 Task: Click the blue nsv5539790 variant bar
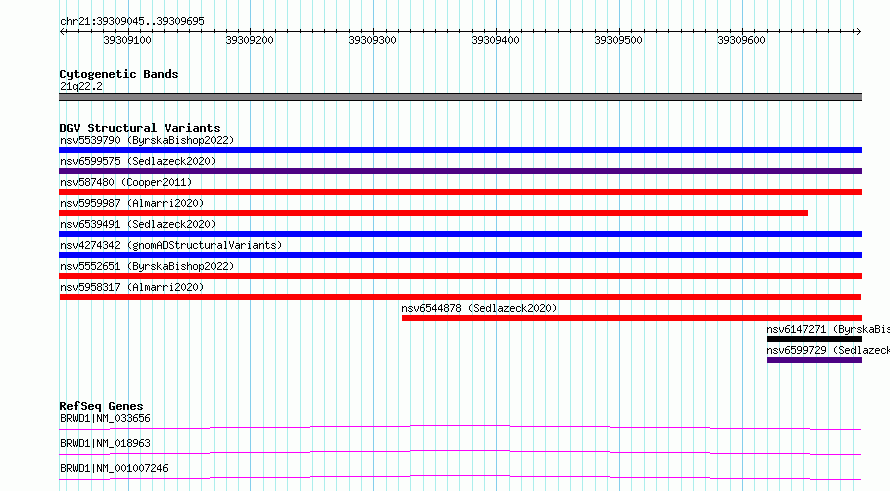(x=460, y=150)
